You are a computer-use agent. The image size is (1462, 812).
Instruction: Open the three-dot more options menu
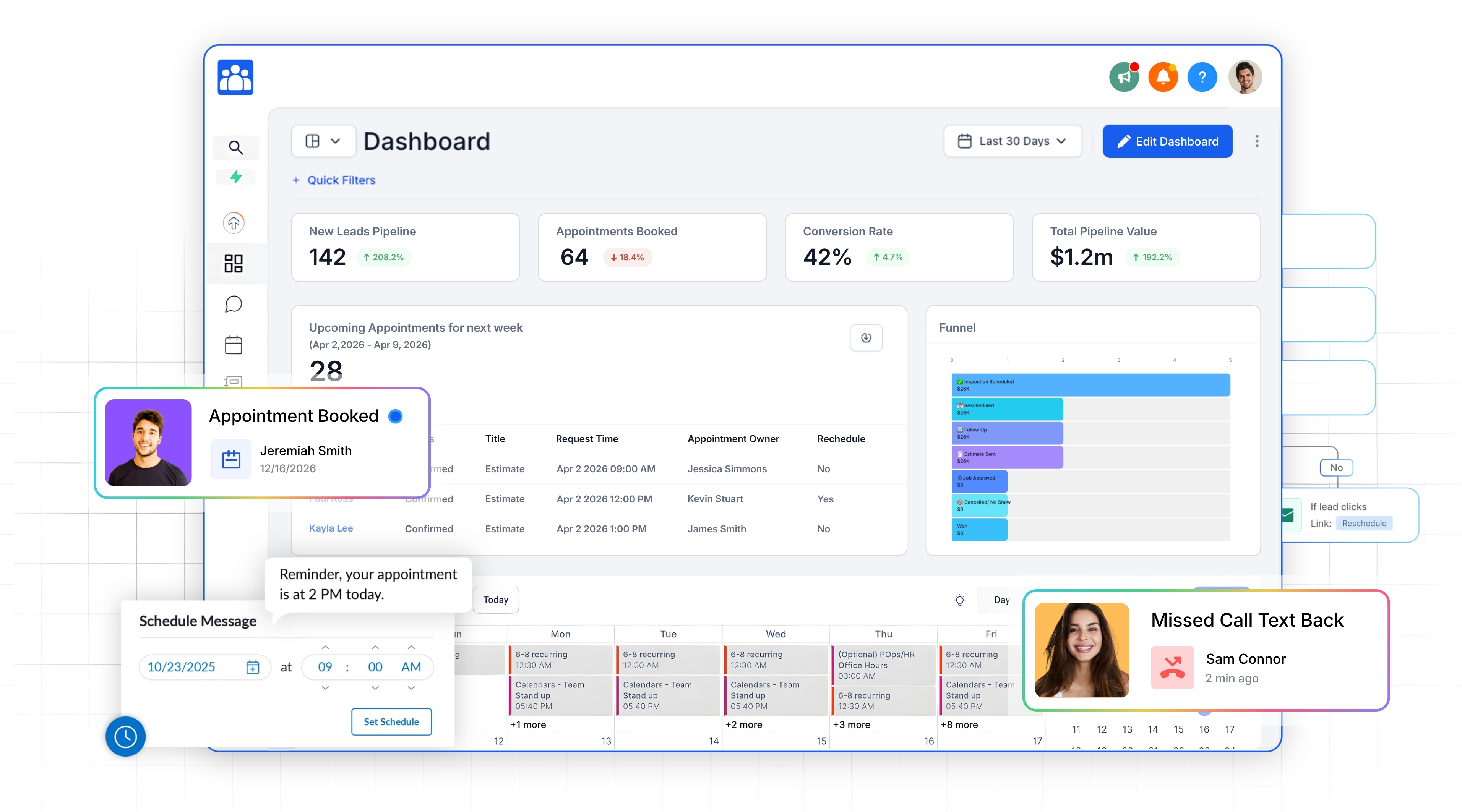point(1257,141)
